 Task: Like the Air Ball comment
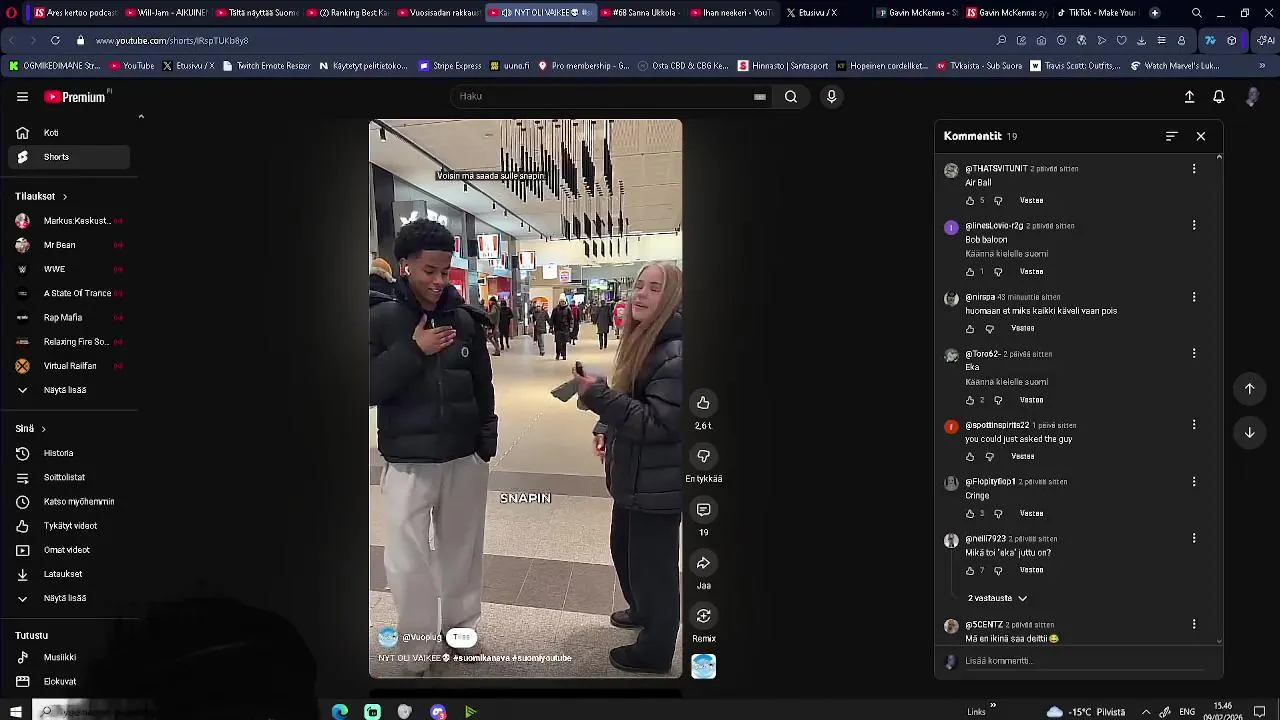pos(970,201)
